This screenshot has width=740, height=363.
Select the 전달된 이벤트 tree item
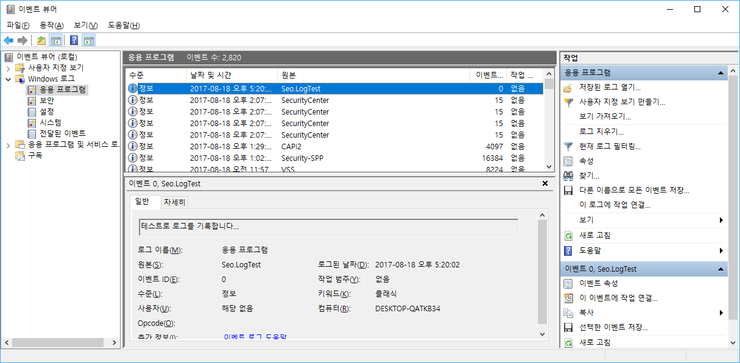[x=62, y=134]
